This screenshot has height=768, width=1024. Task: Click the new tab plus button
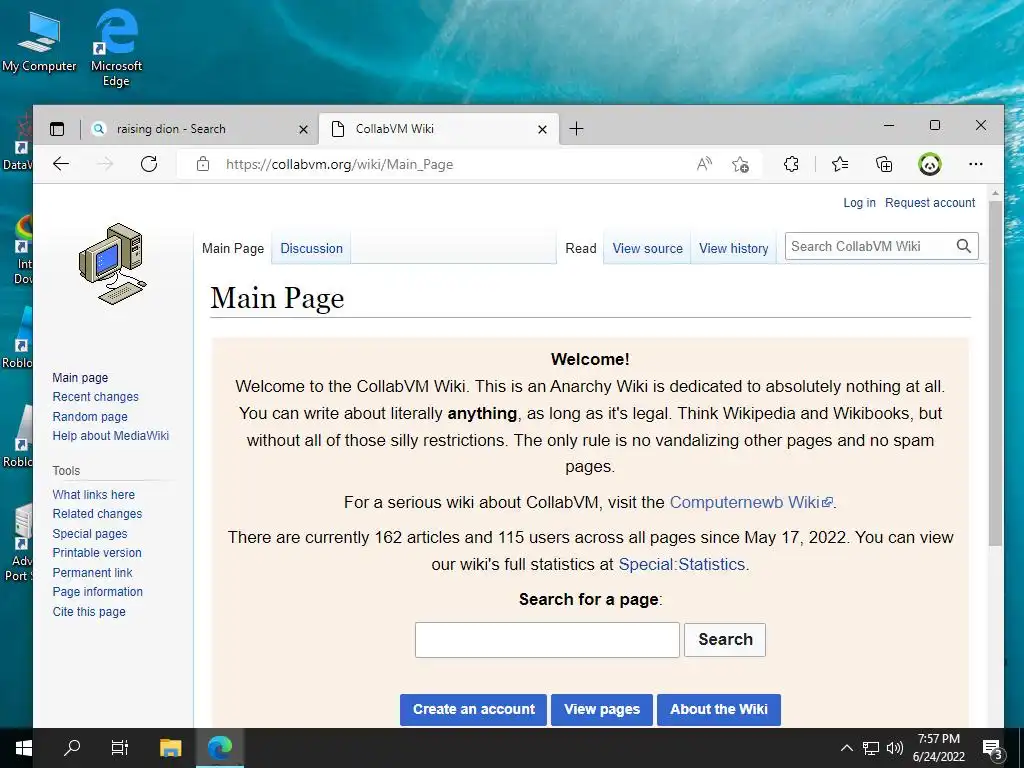(x=576, y=129)
